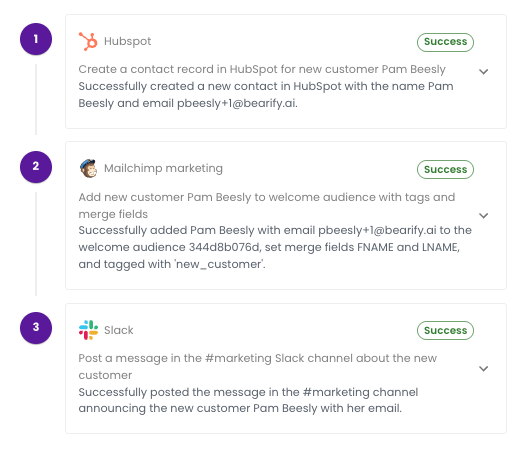Screen dimensions: 529x449
Task: Click the Hubspot sprocket logo icon
Action: pyautogui.click(x=88, y=41)
